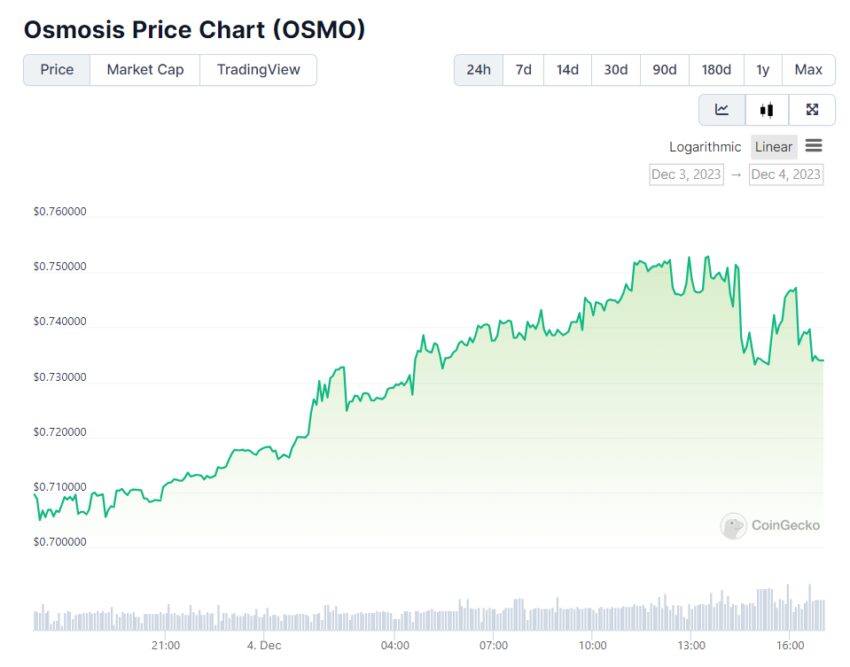The width and height of the screenshot is (850, 667).
Task: Switch to the candlestick chart icon
Action: 766,110
